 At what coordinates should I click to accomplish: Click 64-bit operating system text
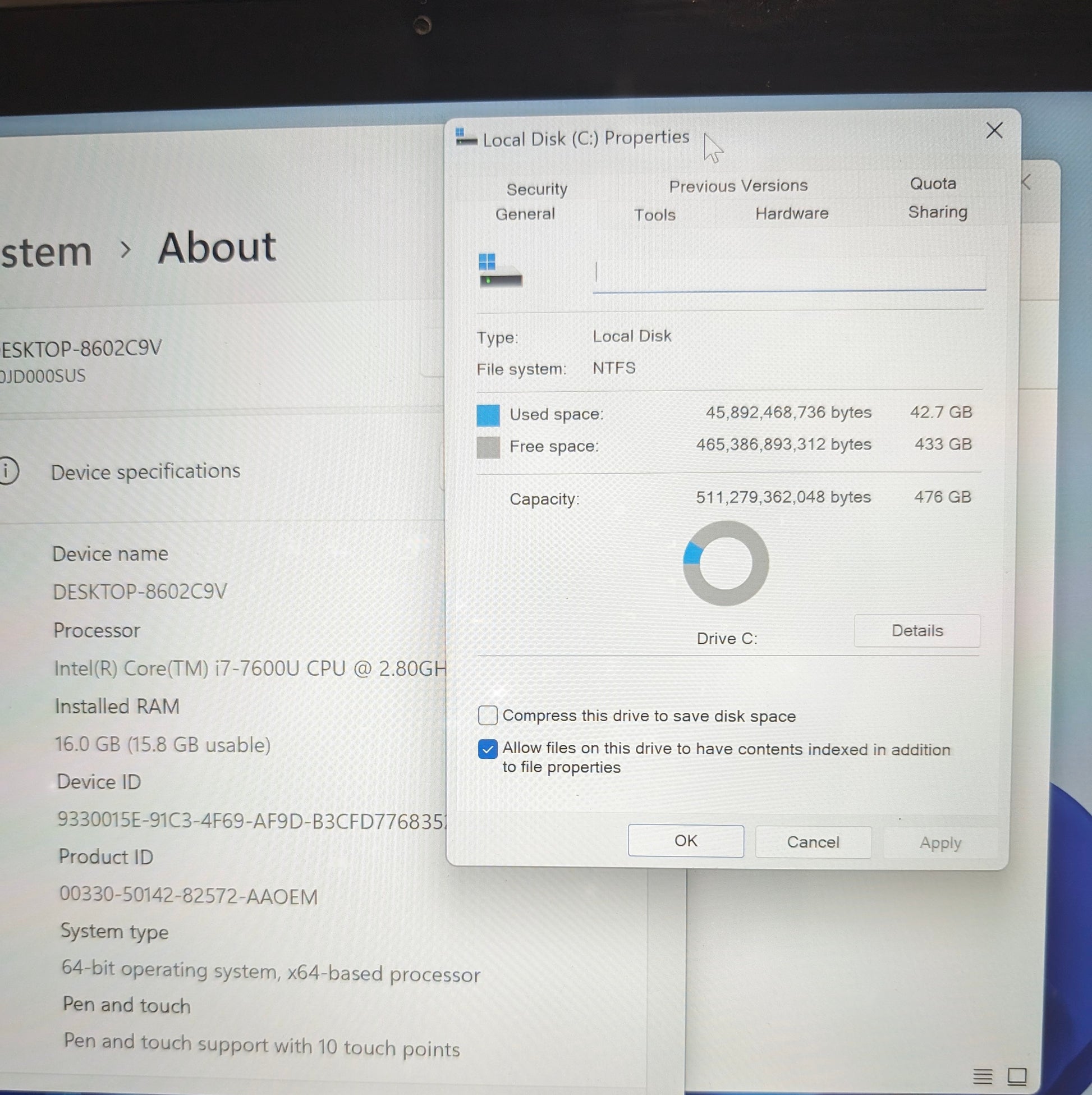271,972
